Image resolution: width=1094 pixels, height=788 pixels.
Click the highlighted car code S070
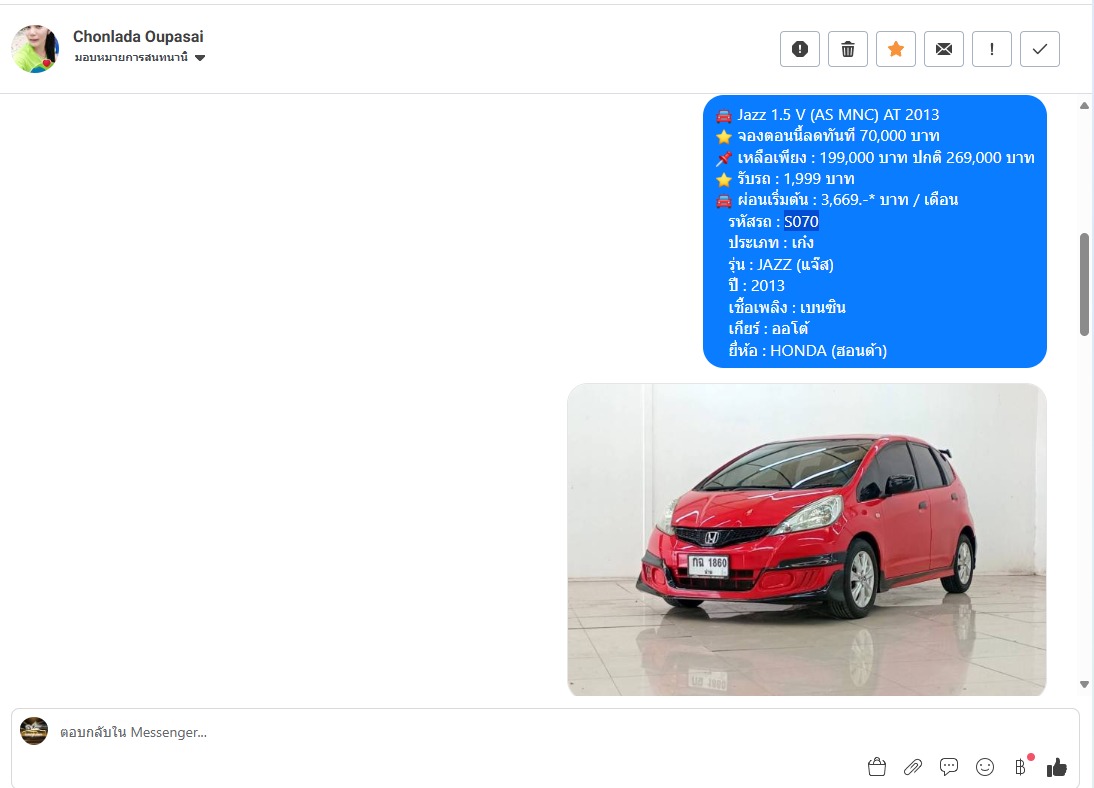coord(801,222)
